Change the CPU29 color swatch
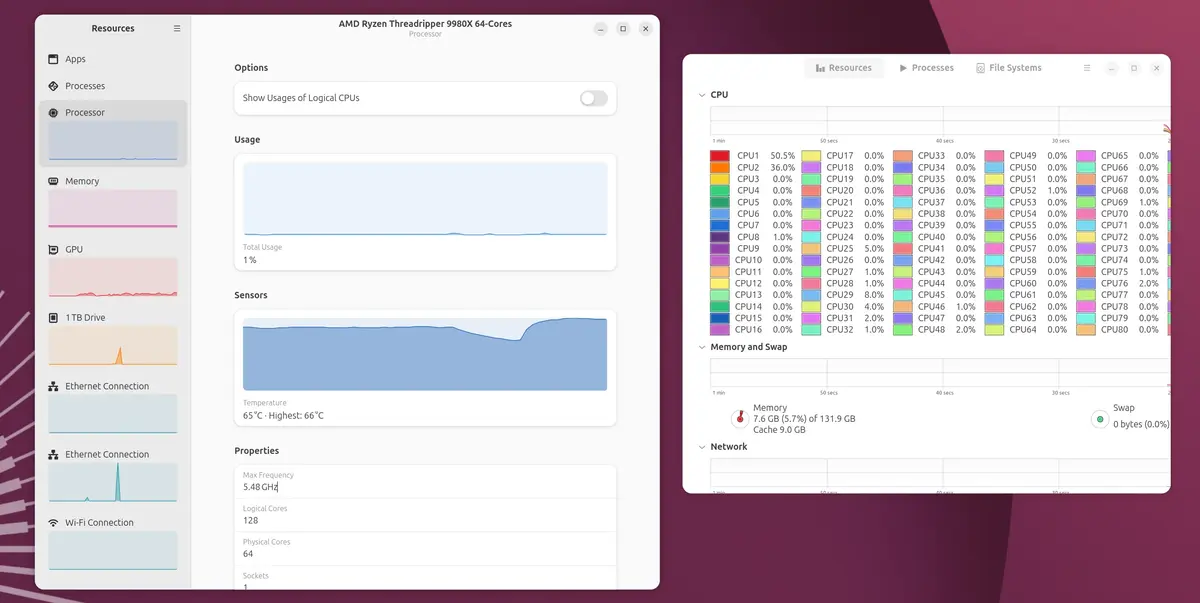This screenshot has width=1200, height=603. click(x=811, y=295)
